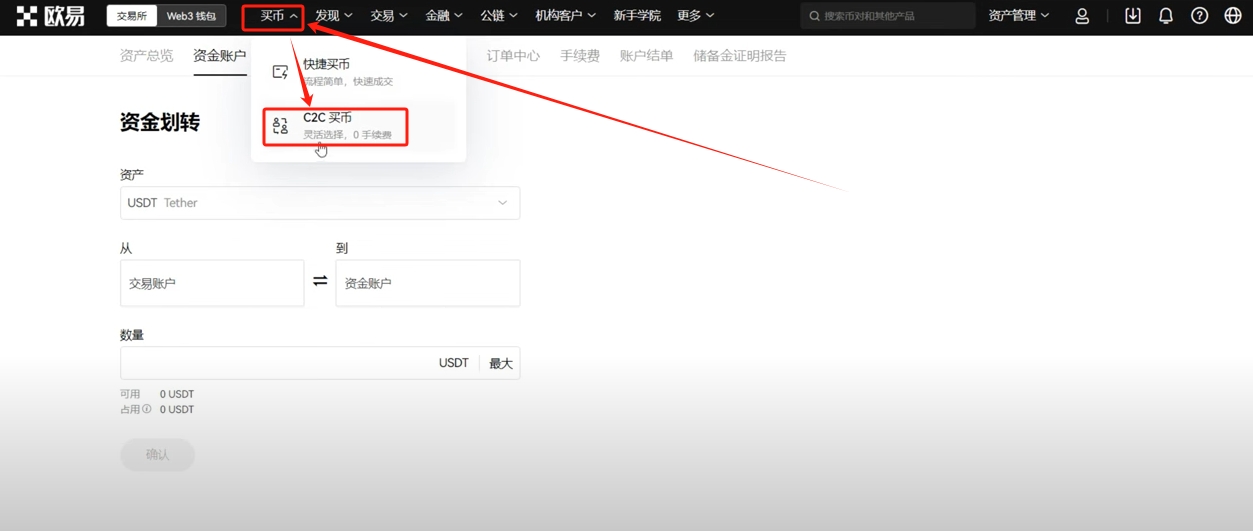Expand the 发现 menu
The width and height of the screenshot is (1253, 531).
(x=334, y=16)
